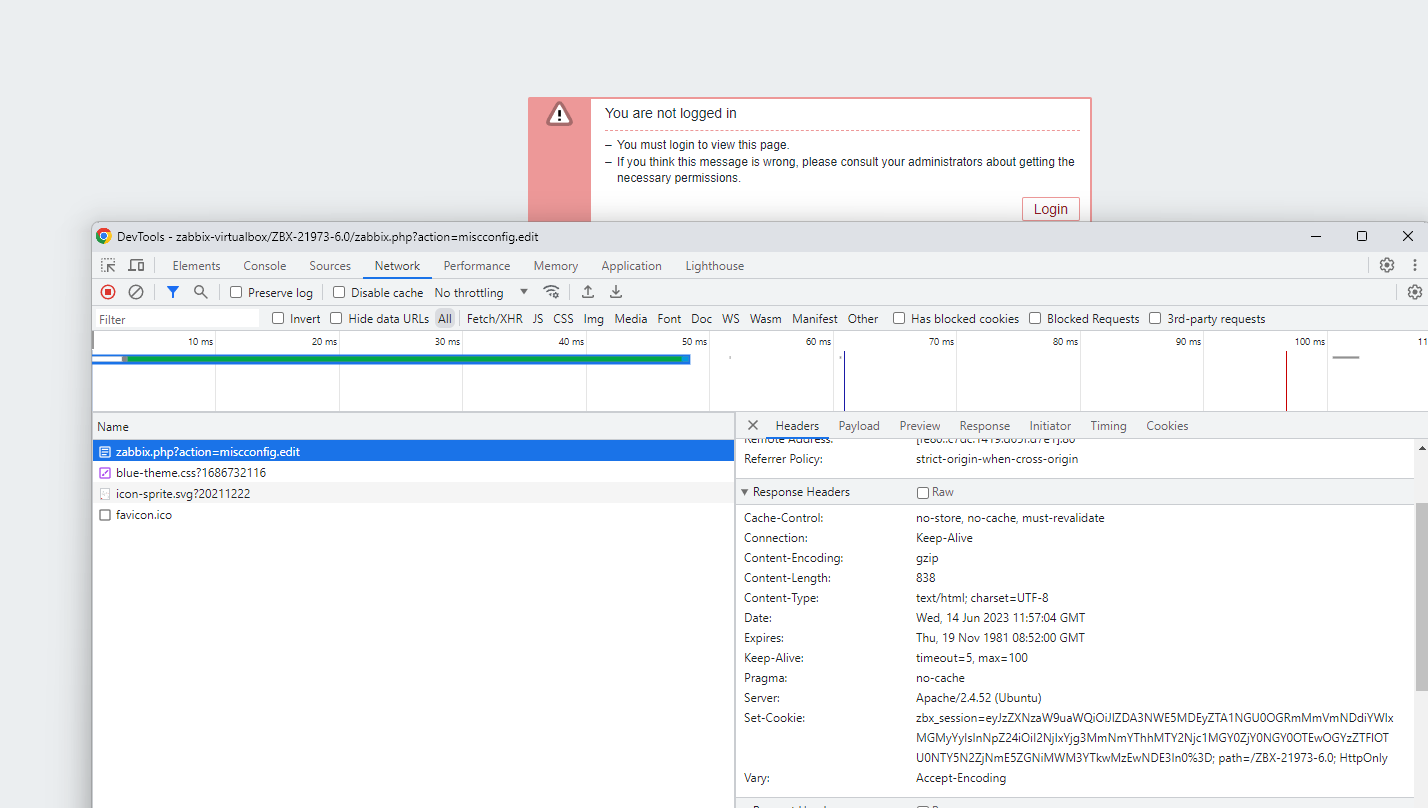Open the Response tab of the request

coord(985,425)
